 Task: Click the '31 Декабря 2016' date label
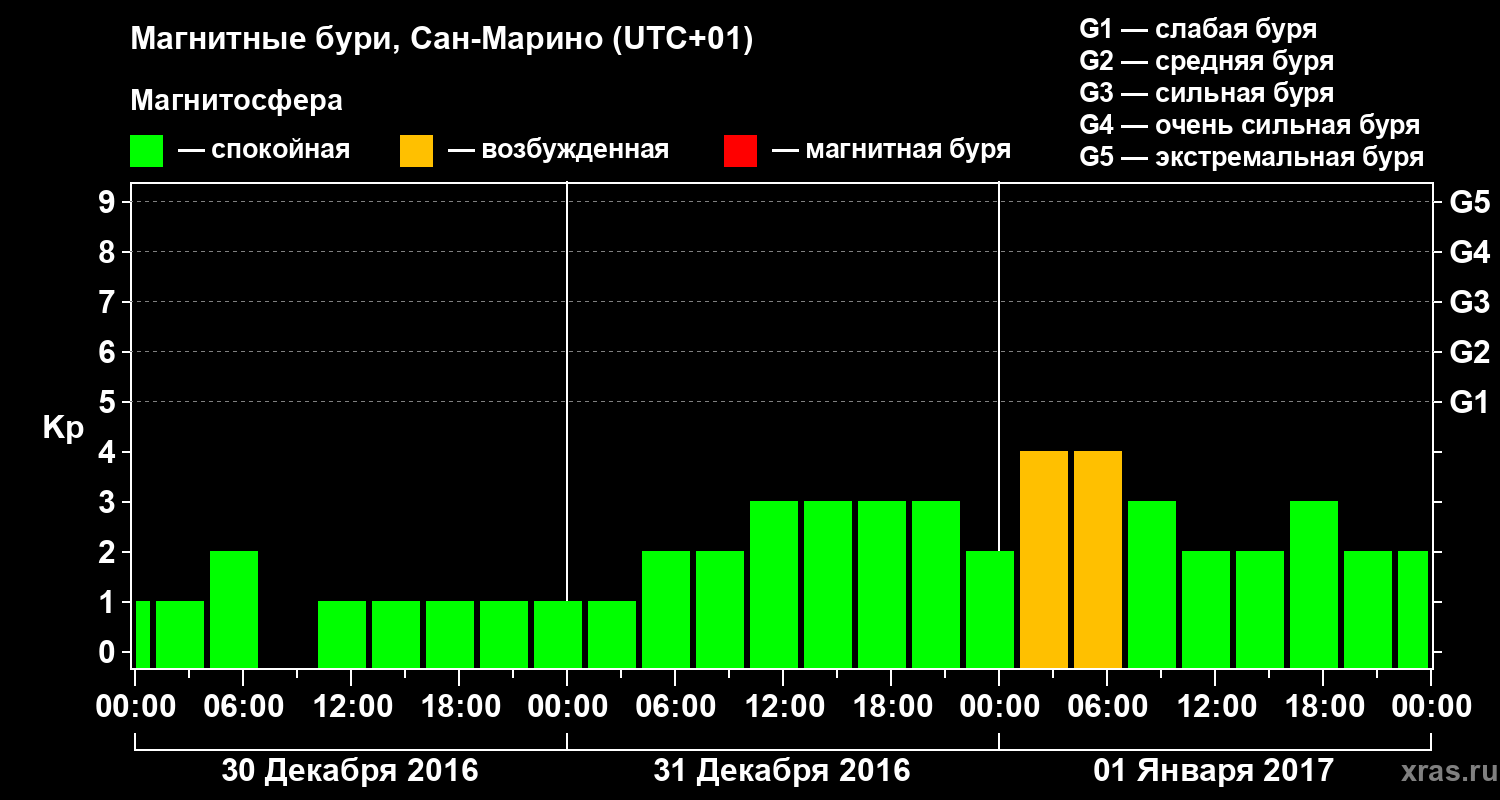tap(782, 771)
